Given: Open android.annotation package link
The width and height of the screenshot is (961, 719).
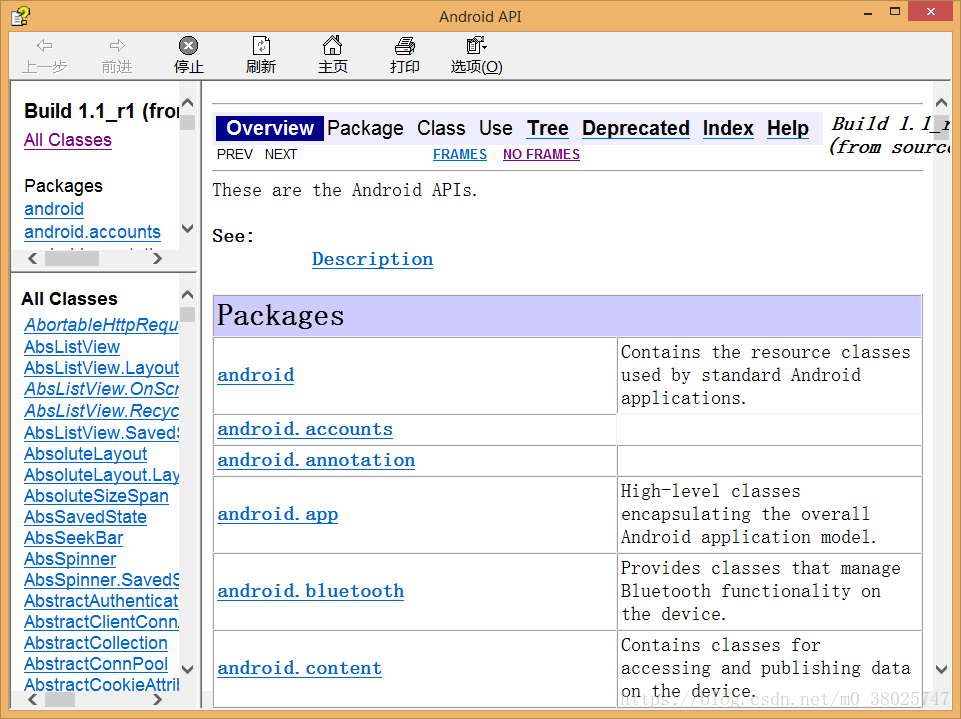Looking at the screenshot, I should (316, 460).
